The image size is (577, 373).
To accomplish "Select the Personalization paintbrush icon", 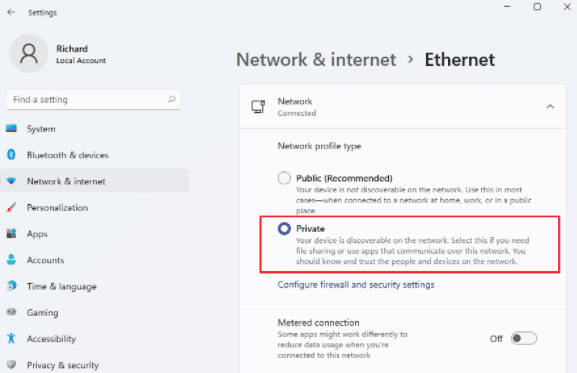I will click(11, 207).
